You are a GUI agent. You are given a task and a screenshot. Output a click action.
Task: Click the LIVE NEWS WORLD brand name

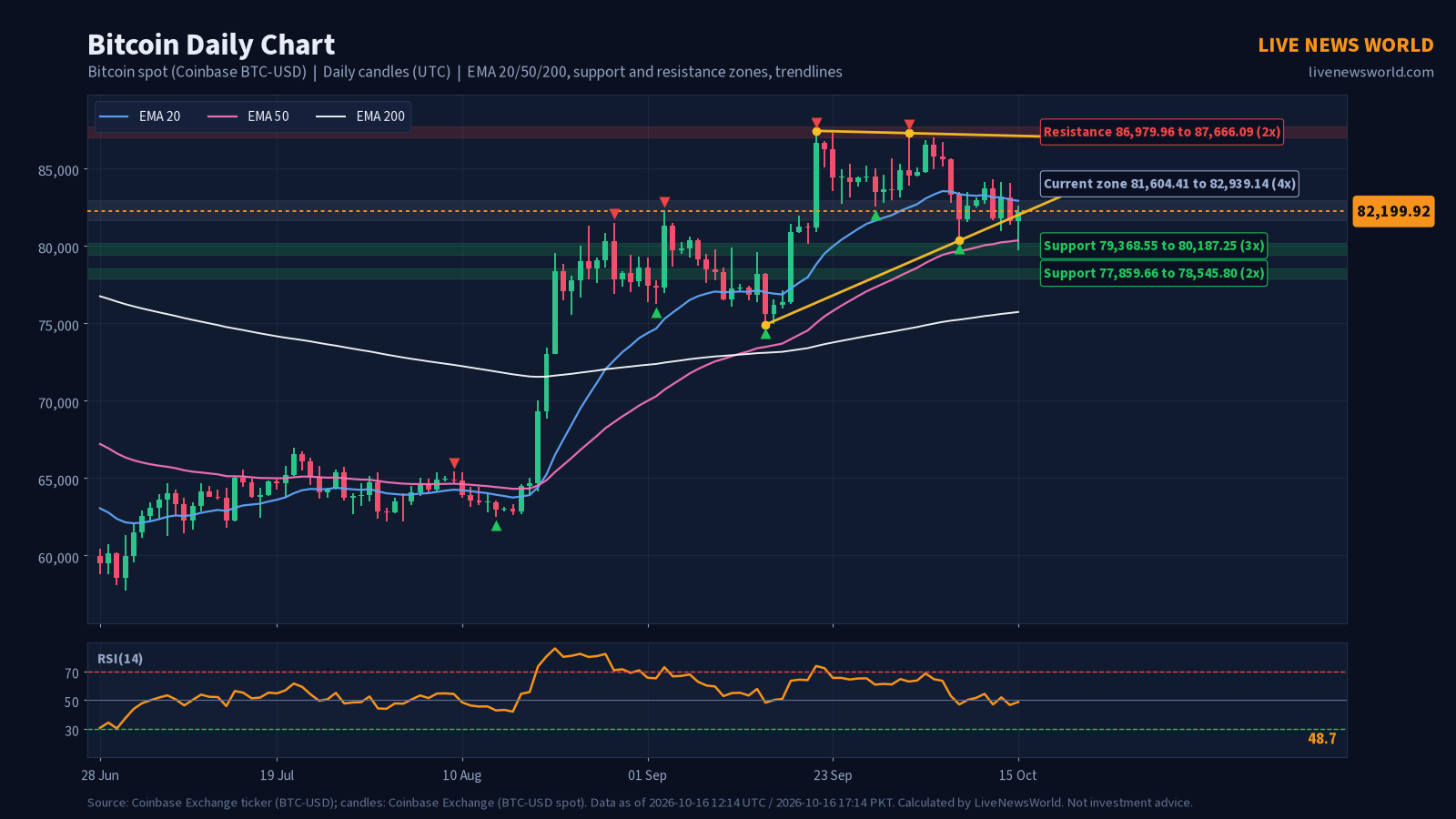pos(1346,45)
